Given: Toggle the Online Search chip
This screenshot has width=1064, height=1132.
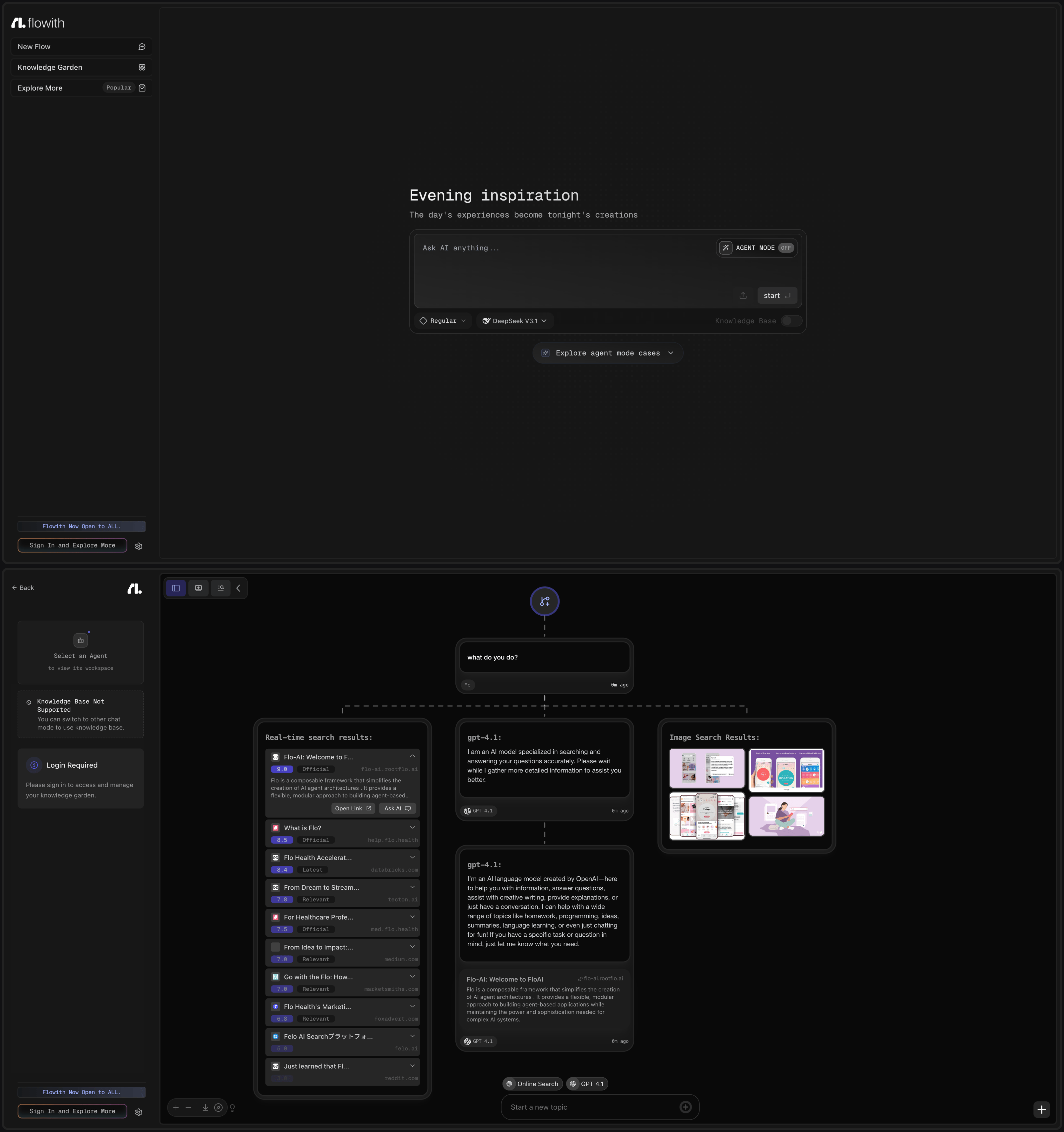Looking at the screenshot, I should [x=533, y=1084].
